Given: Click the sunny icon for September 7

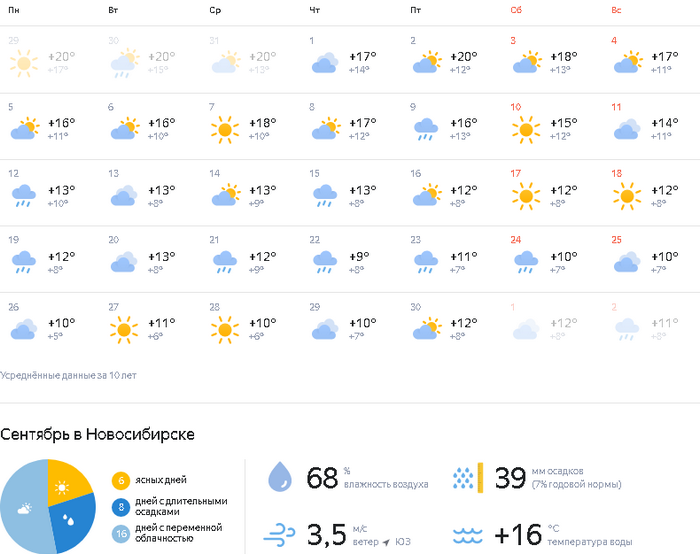Looking at the screenshot, I should click(225, 129).
